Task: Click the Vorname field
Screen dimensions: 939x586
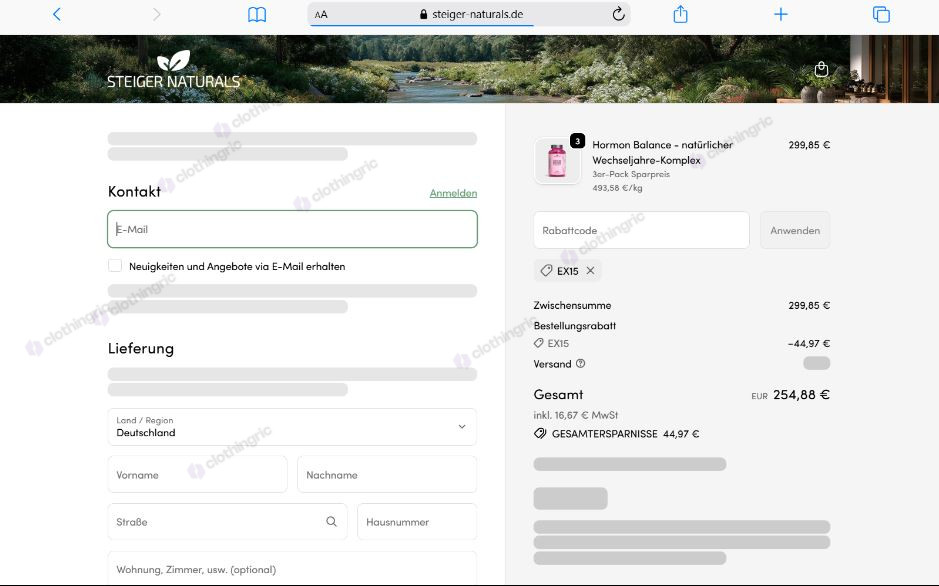Action: 198,475
